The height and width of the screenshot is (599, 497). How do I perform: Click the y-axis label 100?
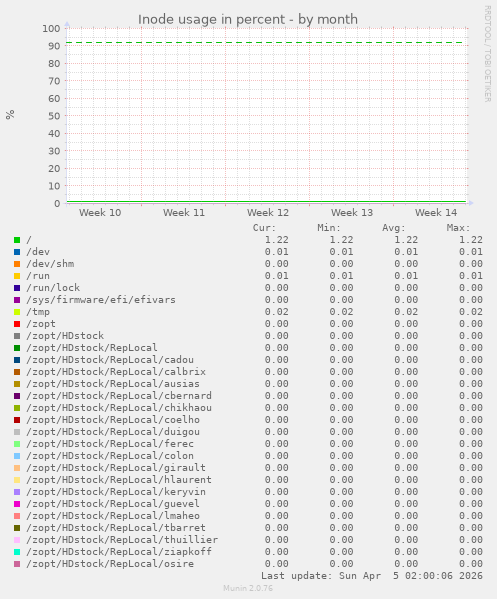click(51, 29)
